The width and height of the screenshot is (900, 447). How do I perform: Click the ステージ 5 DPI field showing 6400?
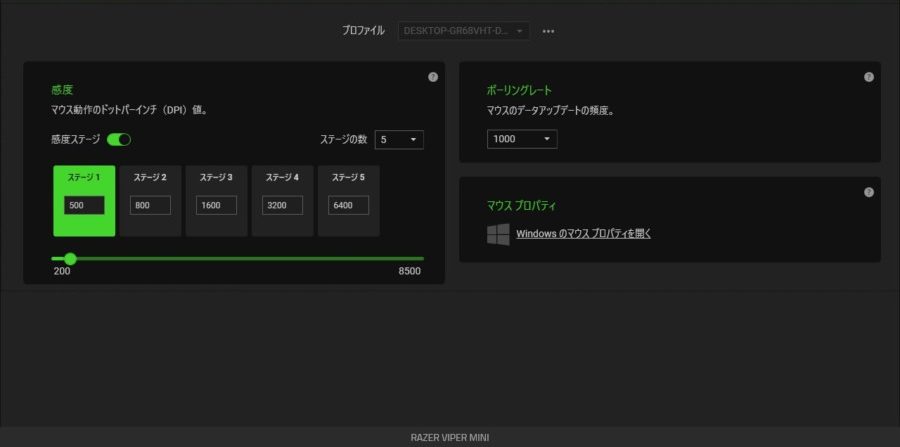tap(348, 205)
